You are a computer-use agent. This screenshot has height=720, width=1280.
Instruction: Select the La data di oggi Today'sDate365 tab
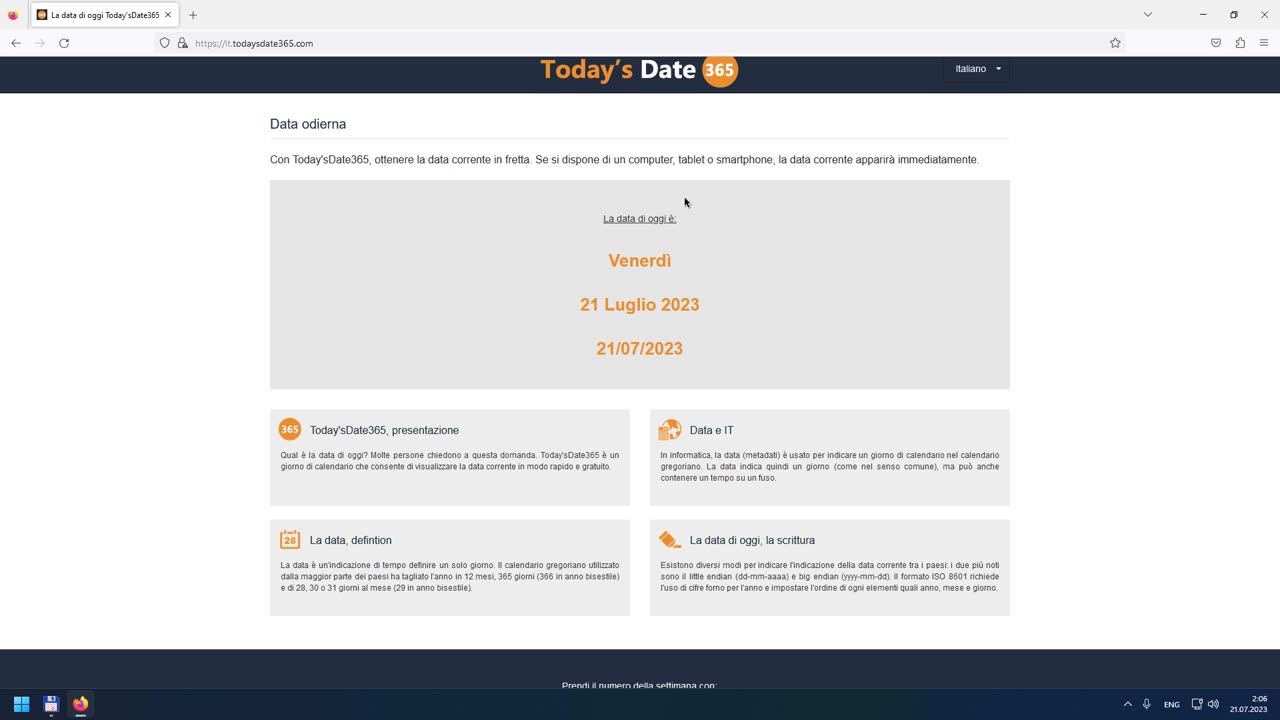tap(105, 15)
